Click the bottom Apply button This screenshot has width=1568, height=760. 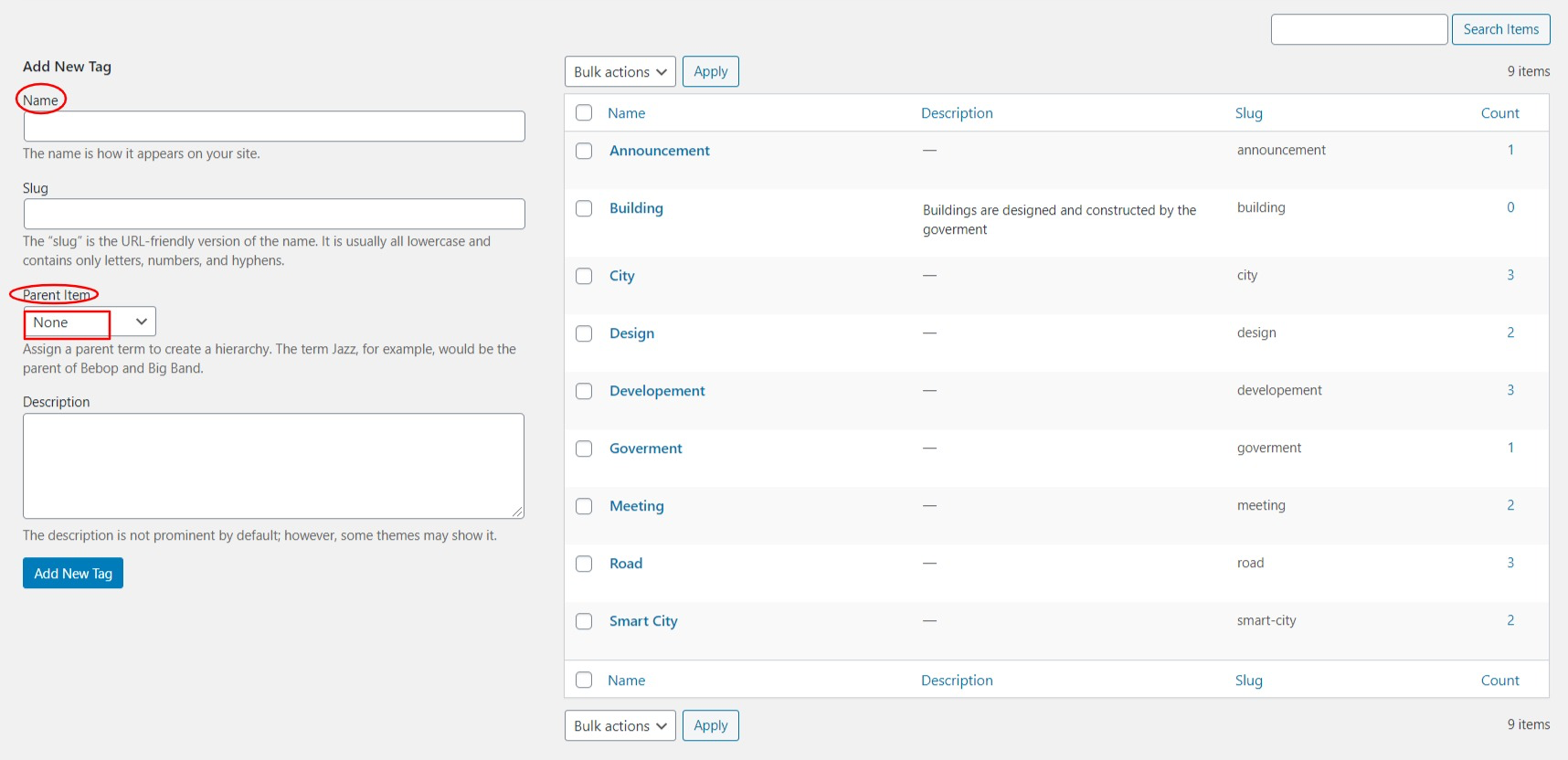(710, 726)
